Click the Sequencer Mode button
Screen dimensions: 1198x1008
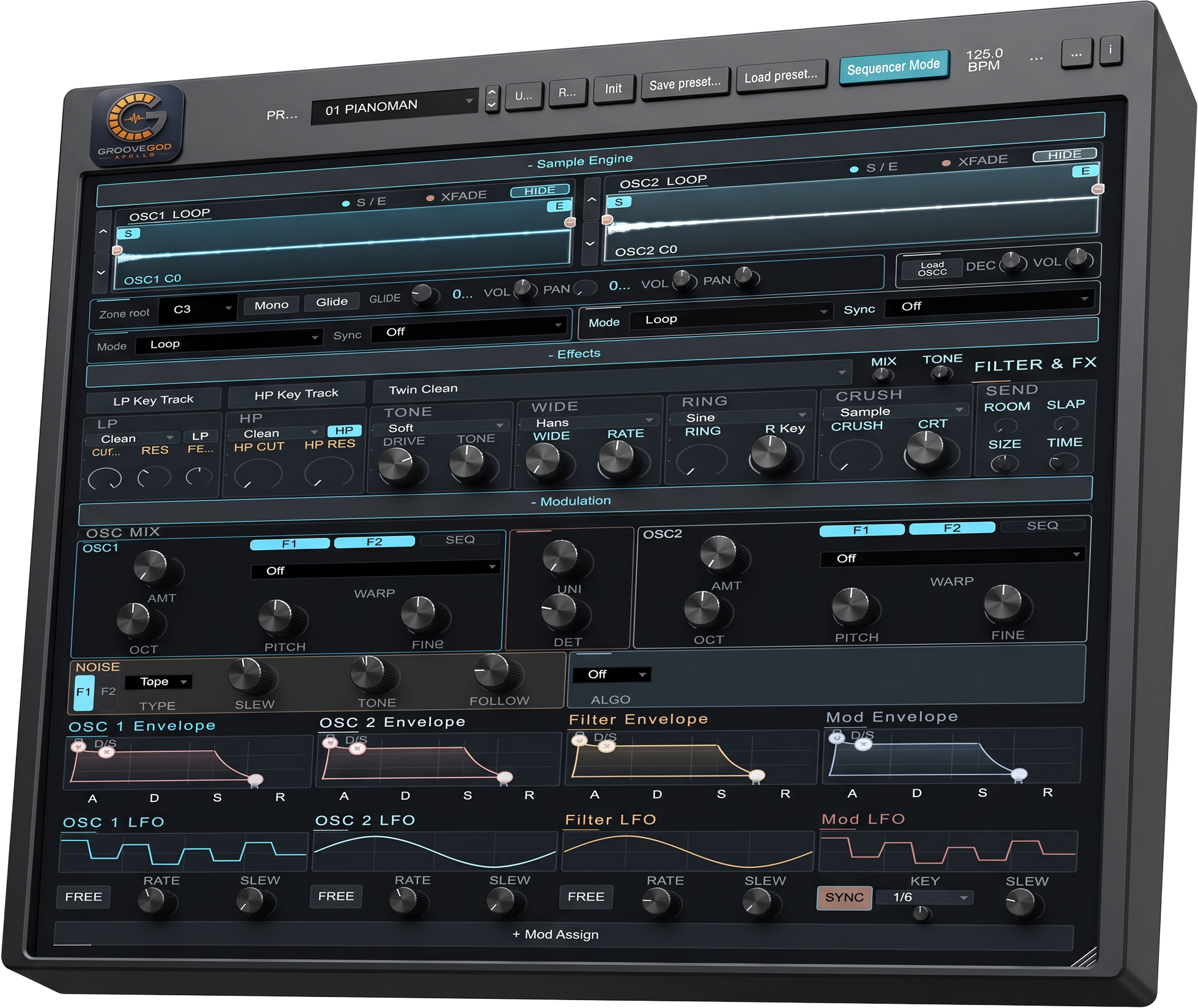point(893,67)
